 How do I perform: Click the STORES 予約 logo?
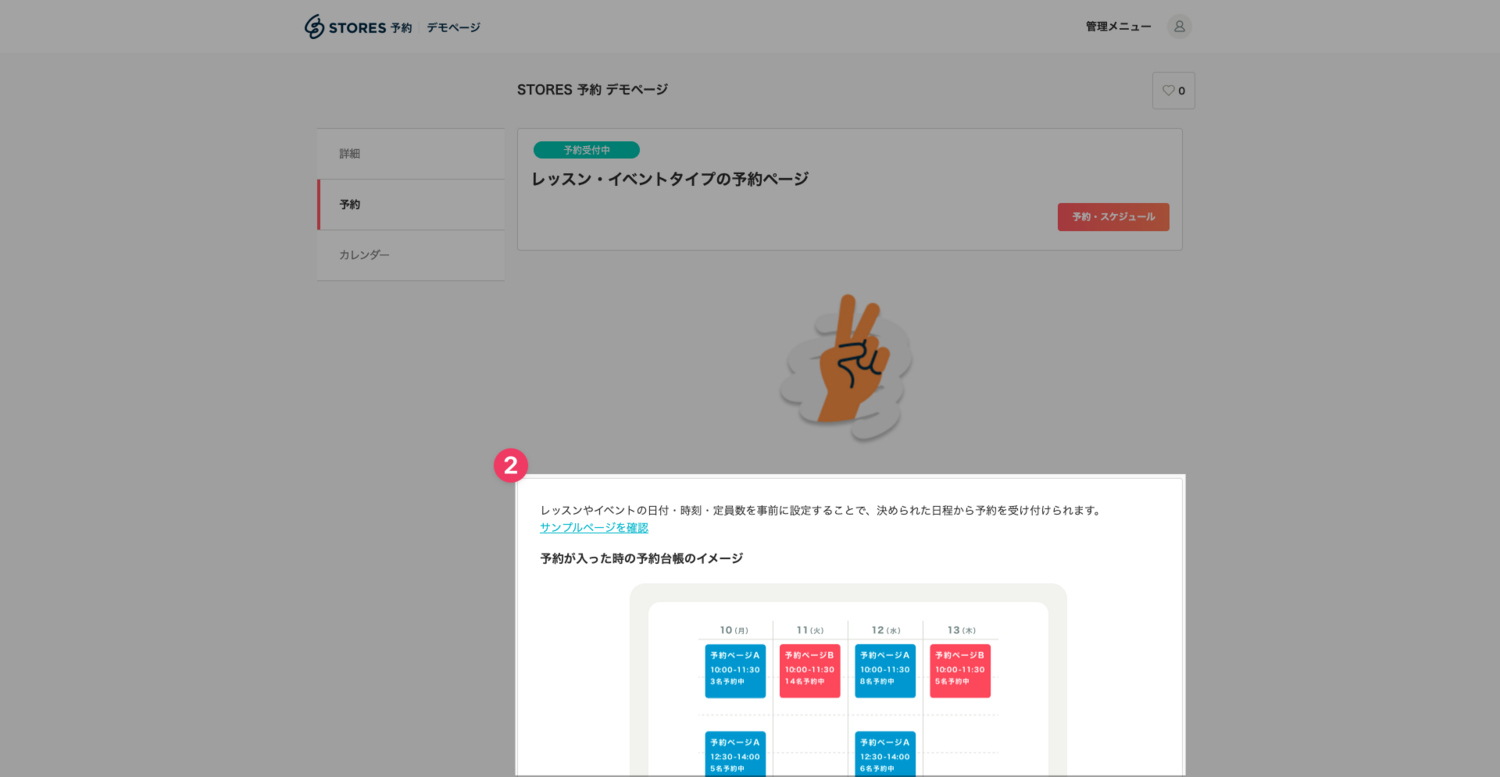(358, 27)
